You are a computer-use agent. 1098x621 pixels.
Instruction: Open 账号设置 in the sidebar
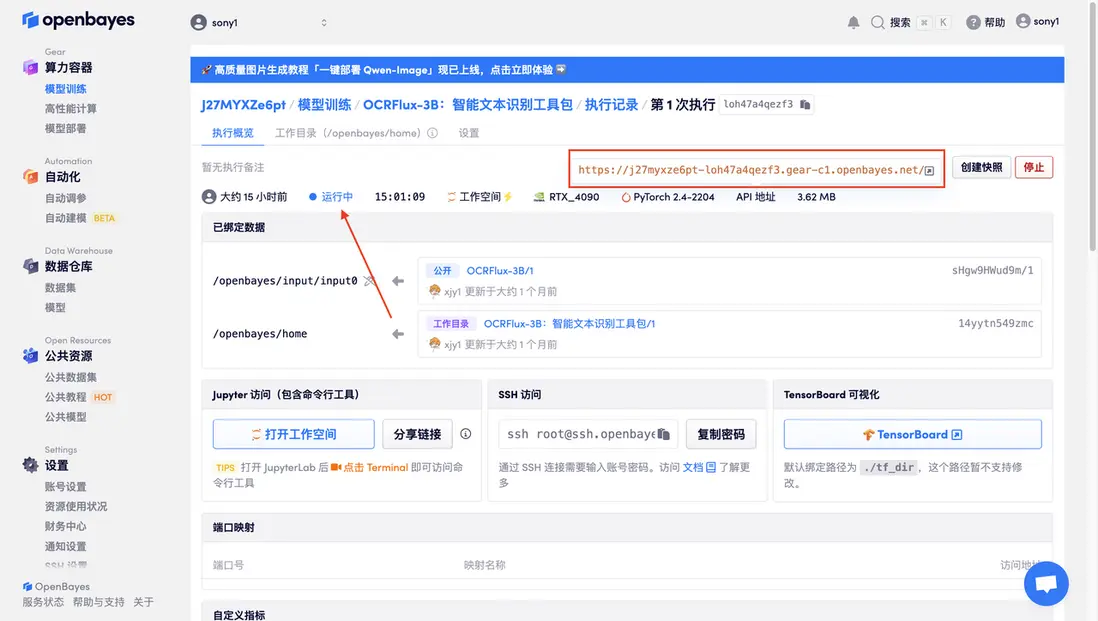tap(66, 487)
